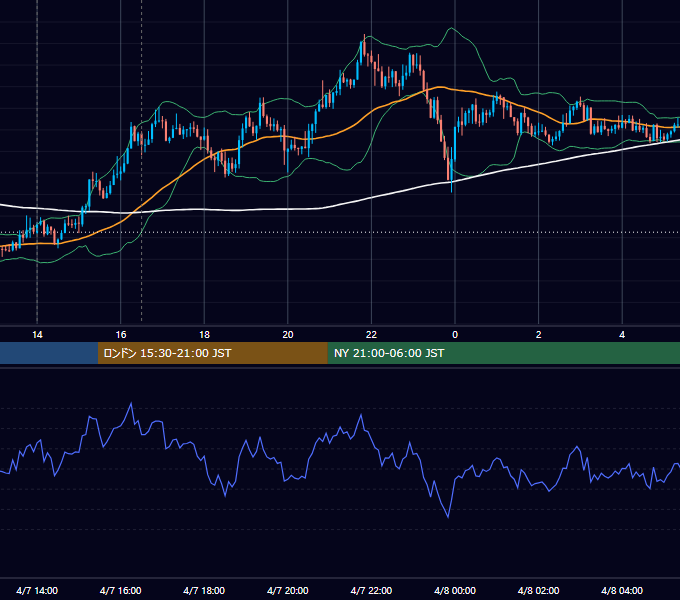
Task: Click the 4/7 18:00 date label
Action: pos(204,590)
